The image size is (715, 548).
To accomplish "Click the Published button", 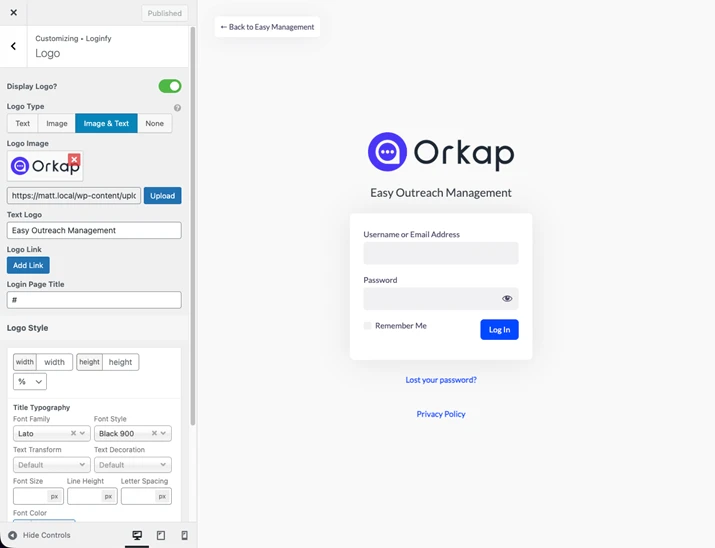I will click(x=165, y=13).
